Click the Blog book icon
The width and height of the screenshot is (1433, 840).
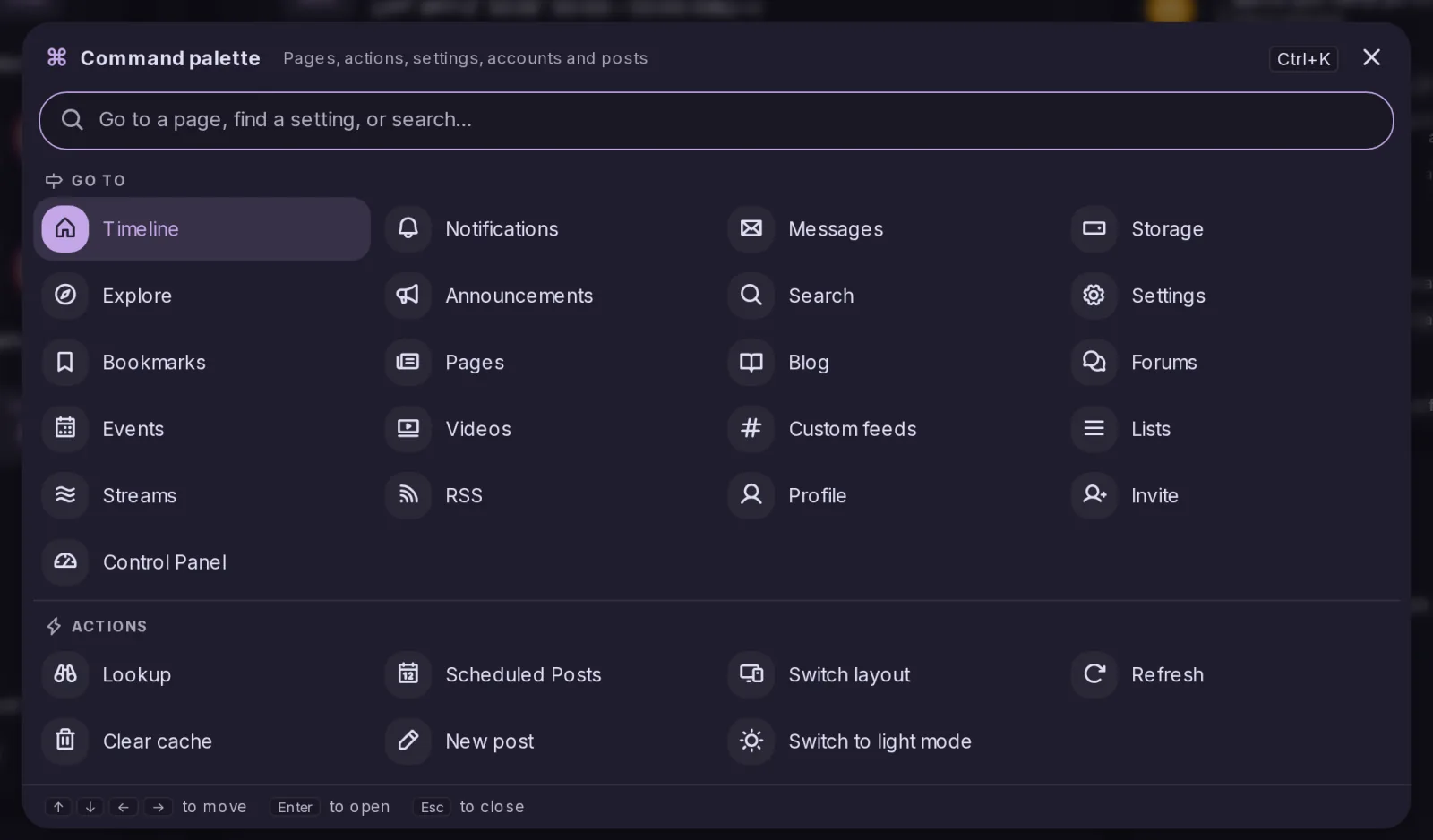pos(751,362)
